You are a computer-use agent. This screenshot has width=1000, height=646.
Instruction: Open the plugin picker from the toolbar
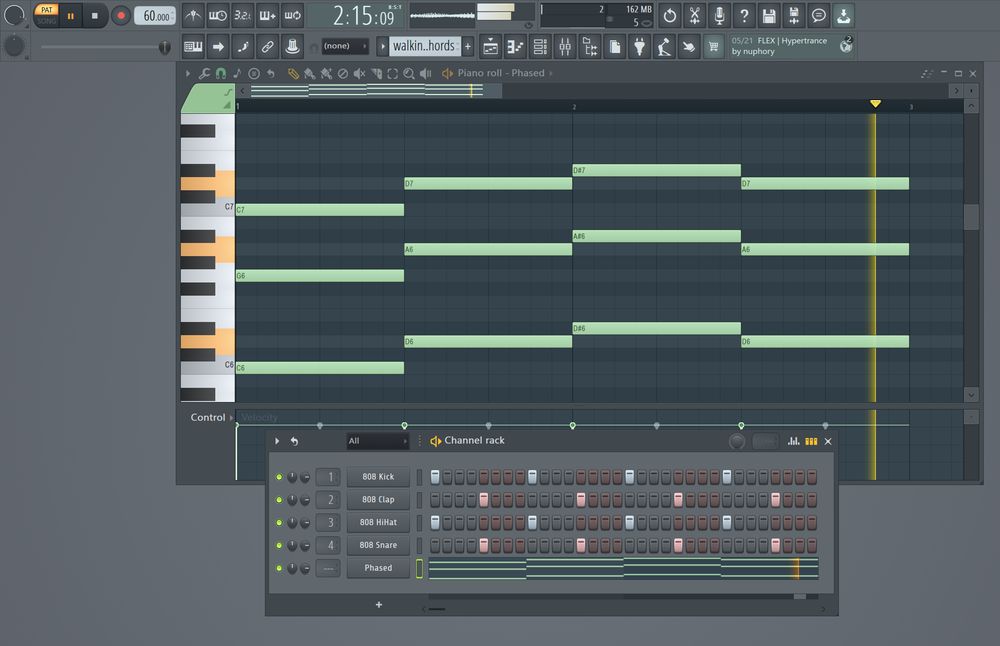click(638, 46)
